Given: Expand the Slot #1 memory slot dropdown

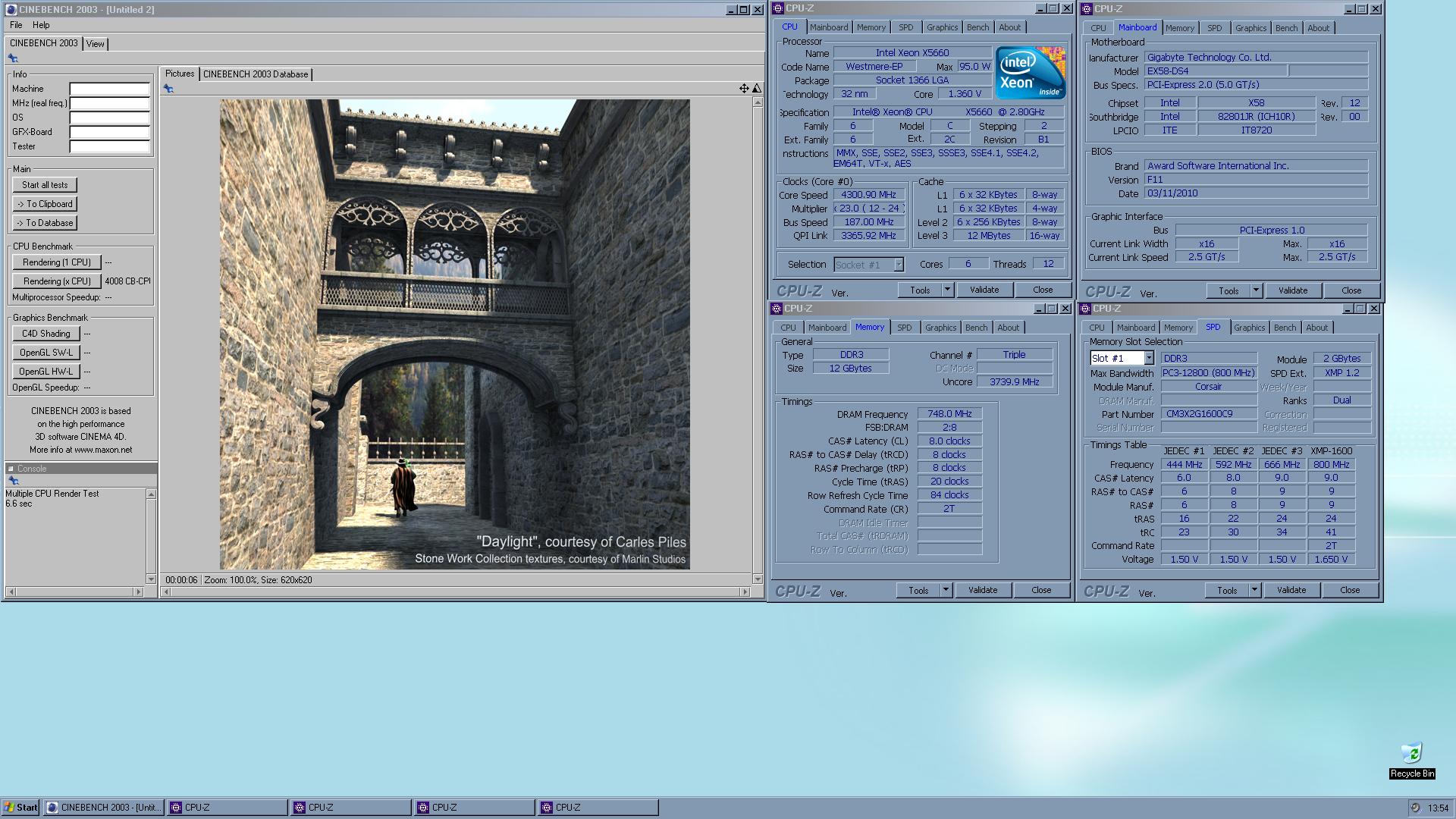Looking at the screenshot, I should point(1148,358).
